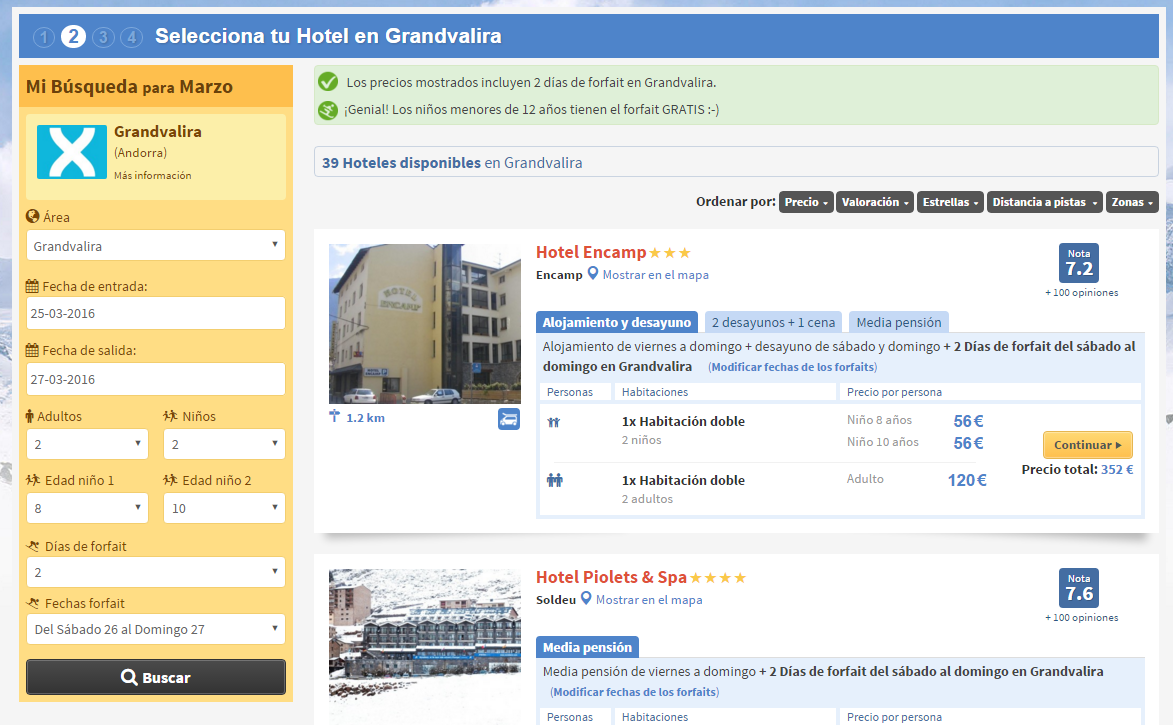This screenshot has width=1173, height=725.
Task: Click map pin icon next to Encamp
Action: click(x=592, y=274)
